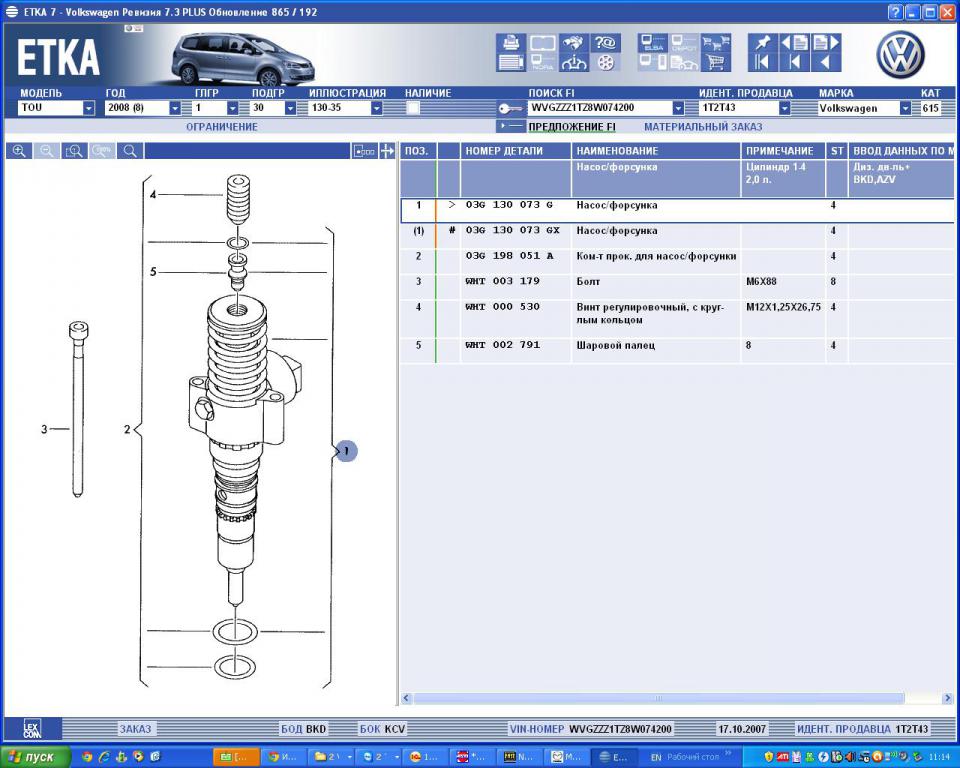Open the ГЛГР dropdown showing 1
The width and height of the screenshot is (960, 768).
(x=233, y=108)
